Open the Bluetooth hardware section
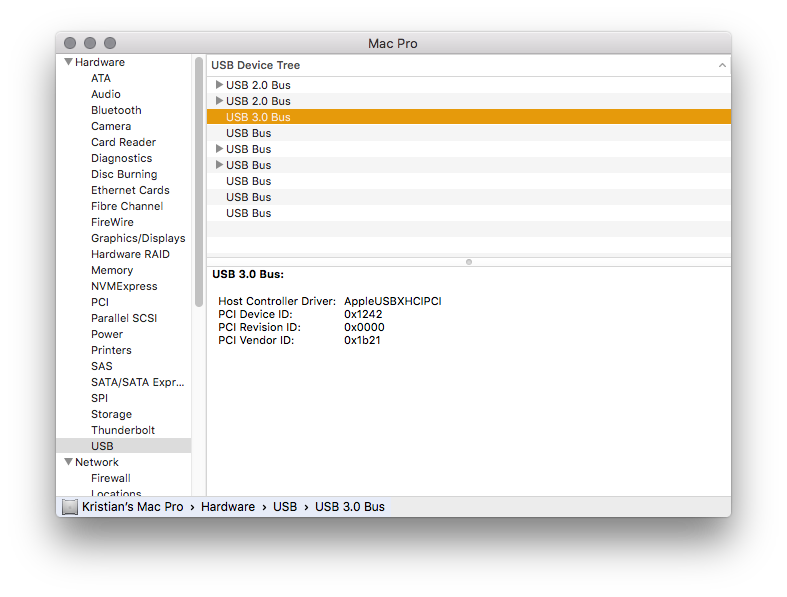 [116, 110]
